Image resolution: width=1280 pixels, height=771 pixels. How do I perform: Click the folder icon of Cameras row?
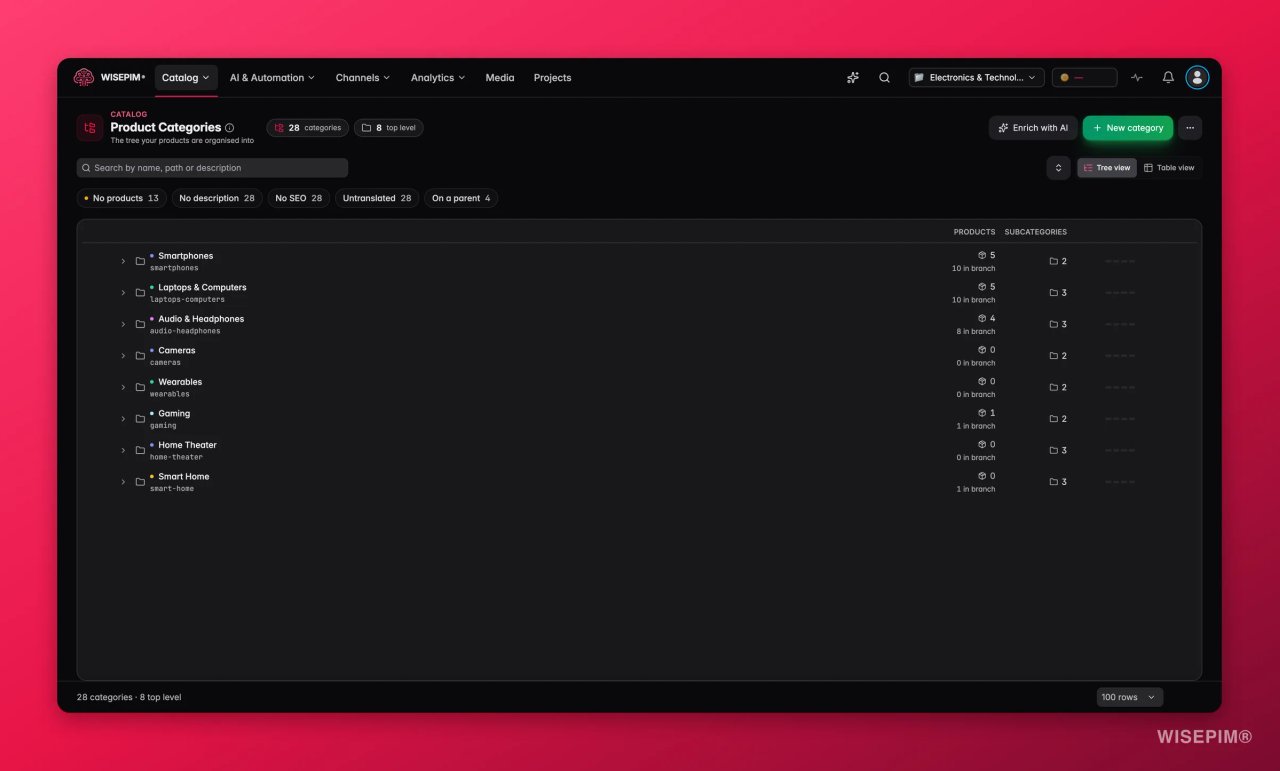click(140, 356)
